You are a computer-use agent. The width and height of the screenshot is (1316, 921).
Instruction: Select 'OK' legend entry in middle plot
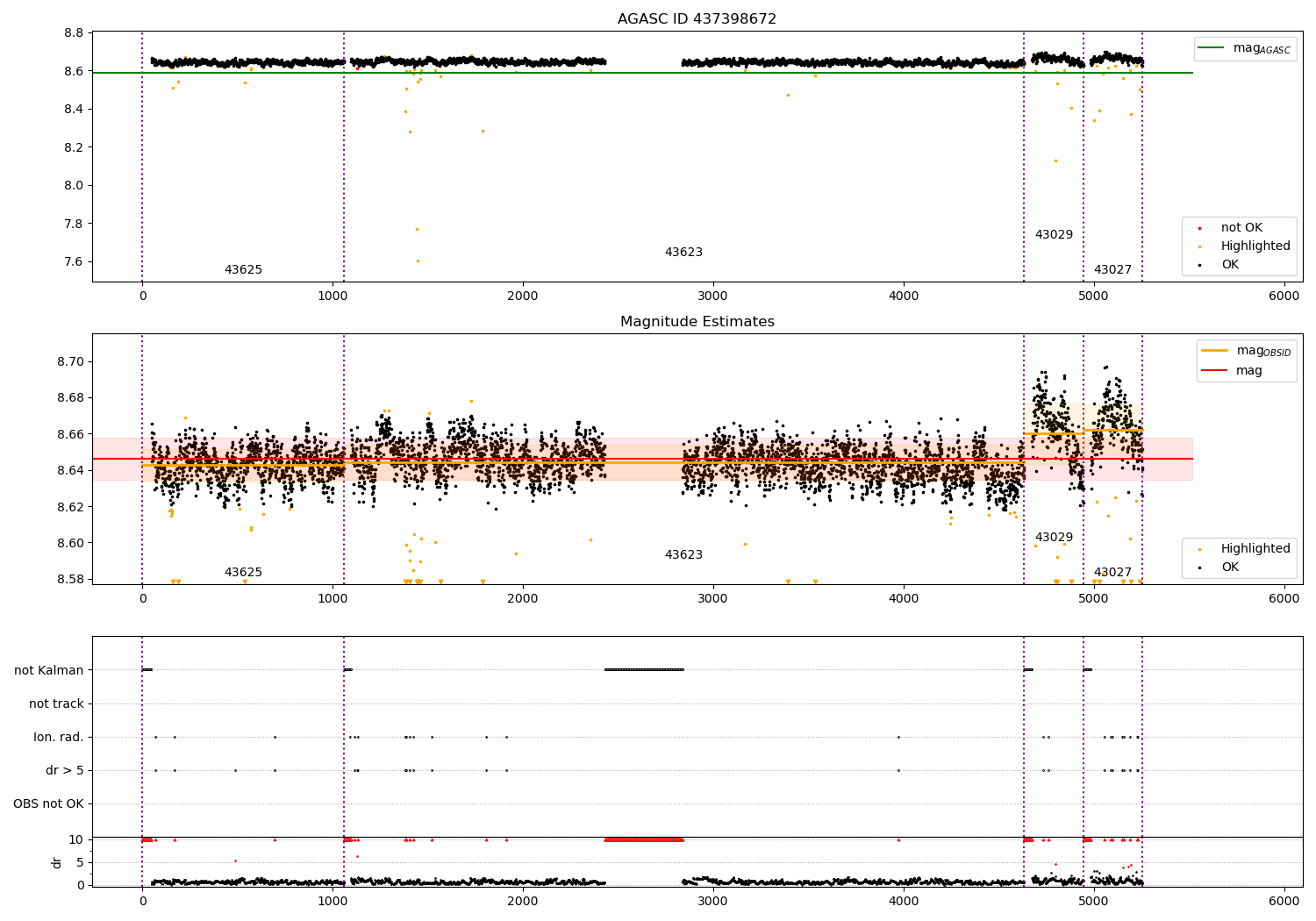[x=1219, y=568]
